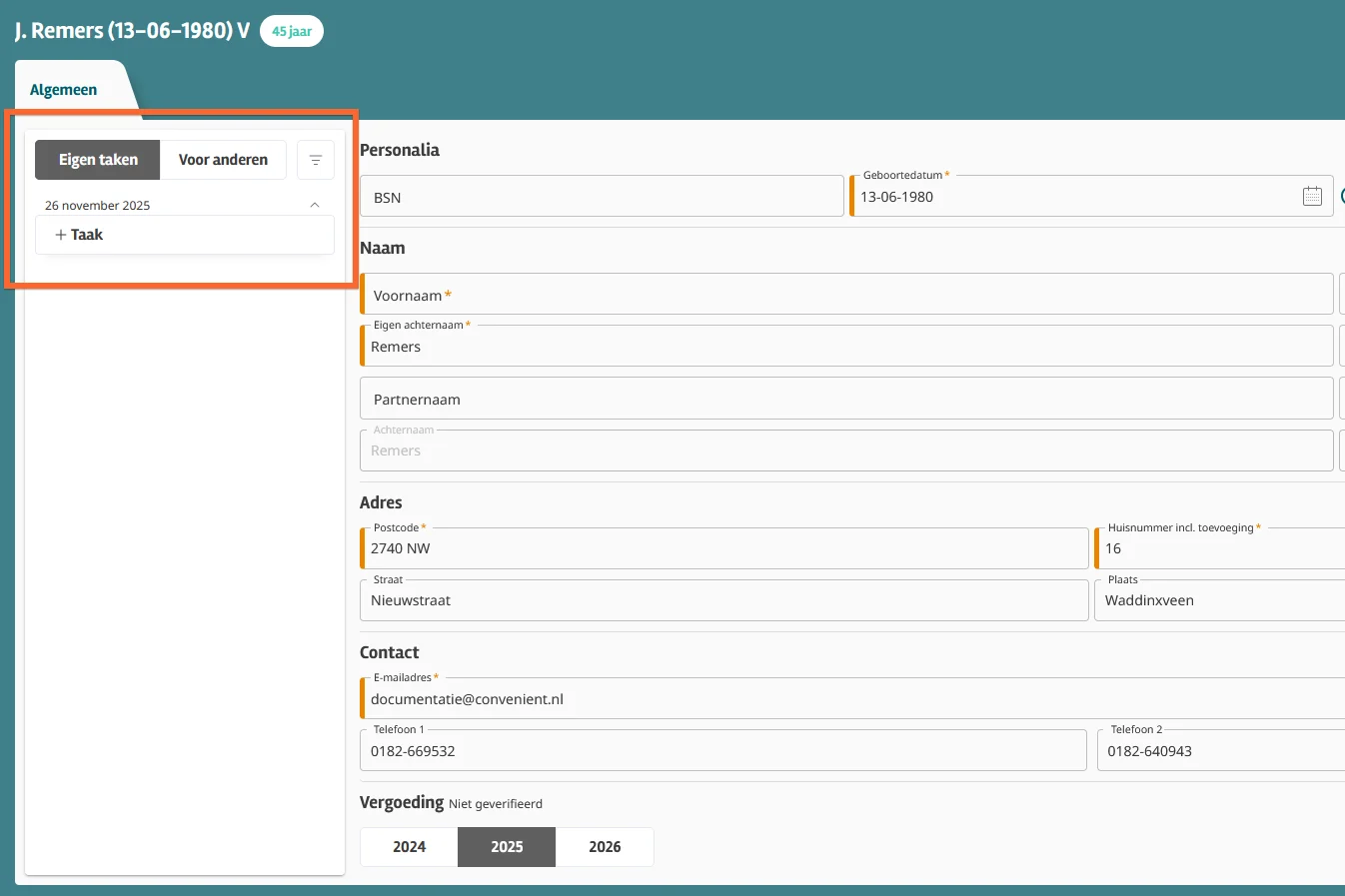Switch to Voor anderen tasks

coord(223,160)
